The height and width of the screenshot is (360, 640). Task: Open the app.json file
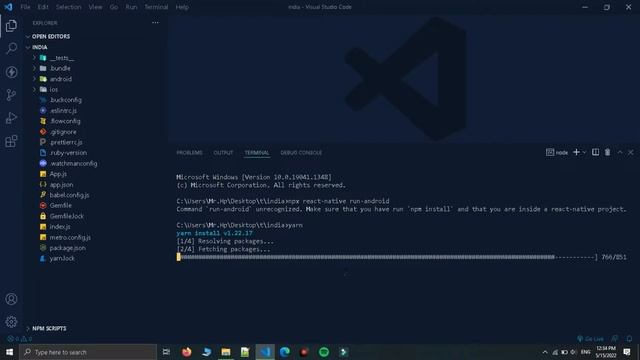tap(61, 184)
